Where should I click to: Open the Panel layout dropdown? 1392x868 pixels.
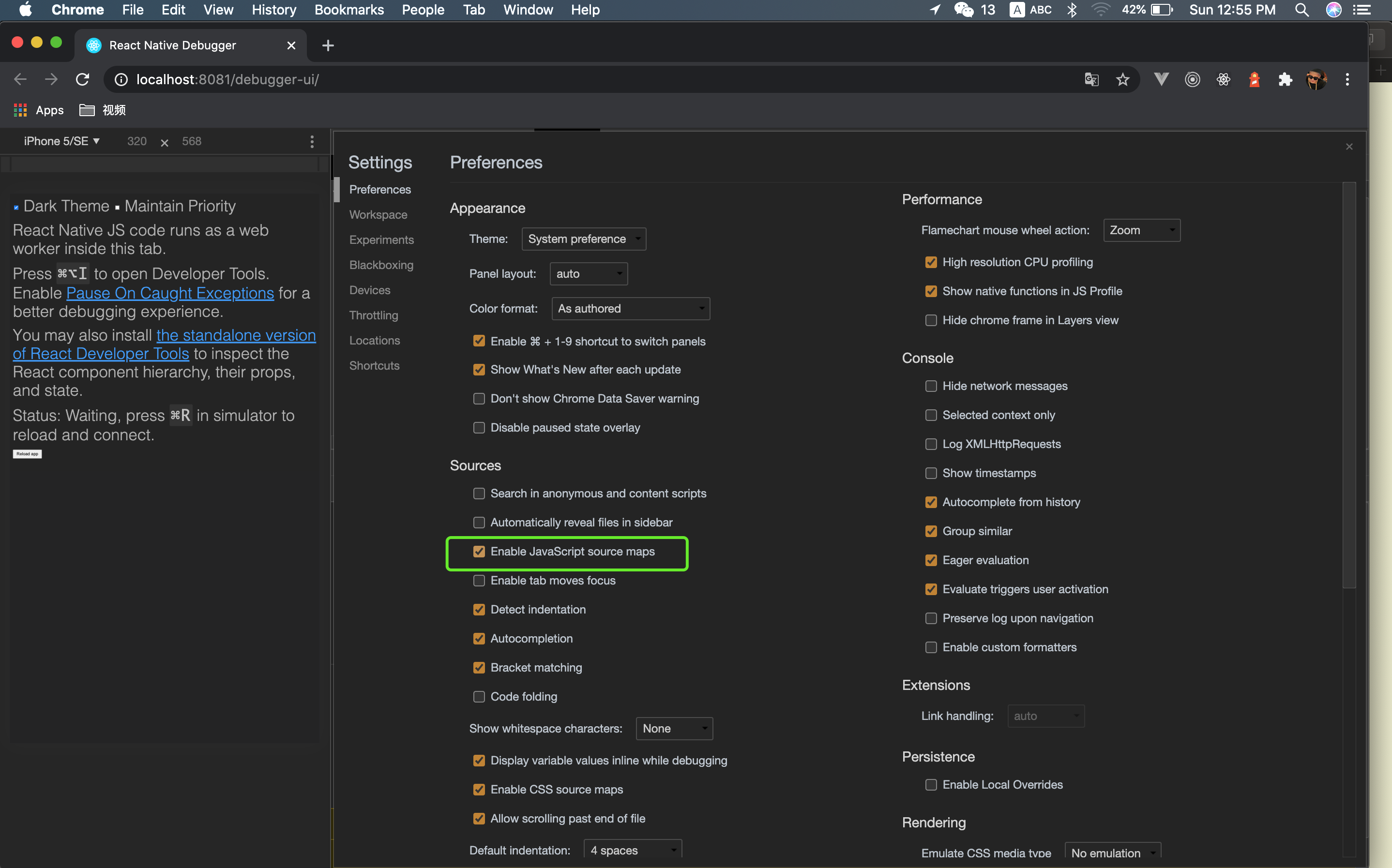[589, 274]
